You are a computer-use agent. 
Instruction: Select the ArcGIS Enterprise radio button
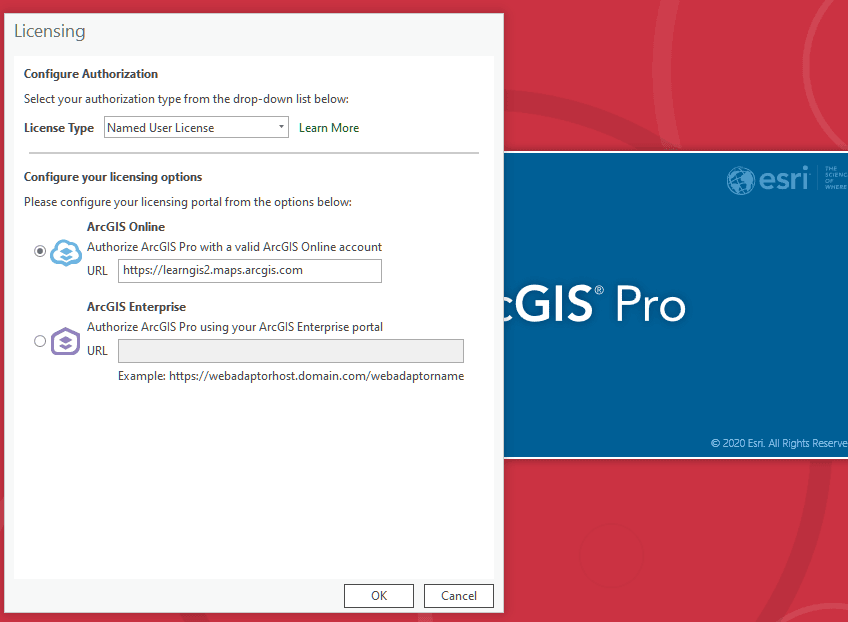coord(40,341)
